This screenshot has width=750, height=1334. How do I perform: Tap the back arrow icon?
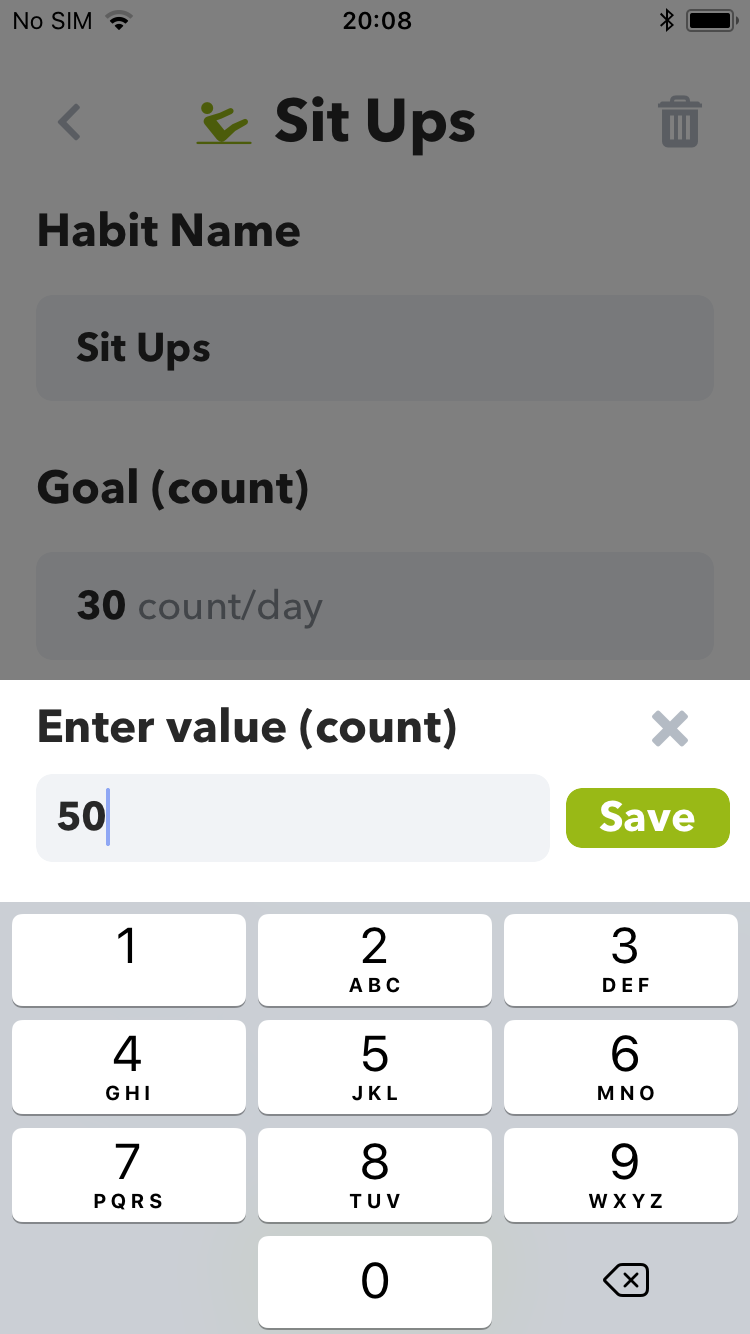coord(69,123)
